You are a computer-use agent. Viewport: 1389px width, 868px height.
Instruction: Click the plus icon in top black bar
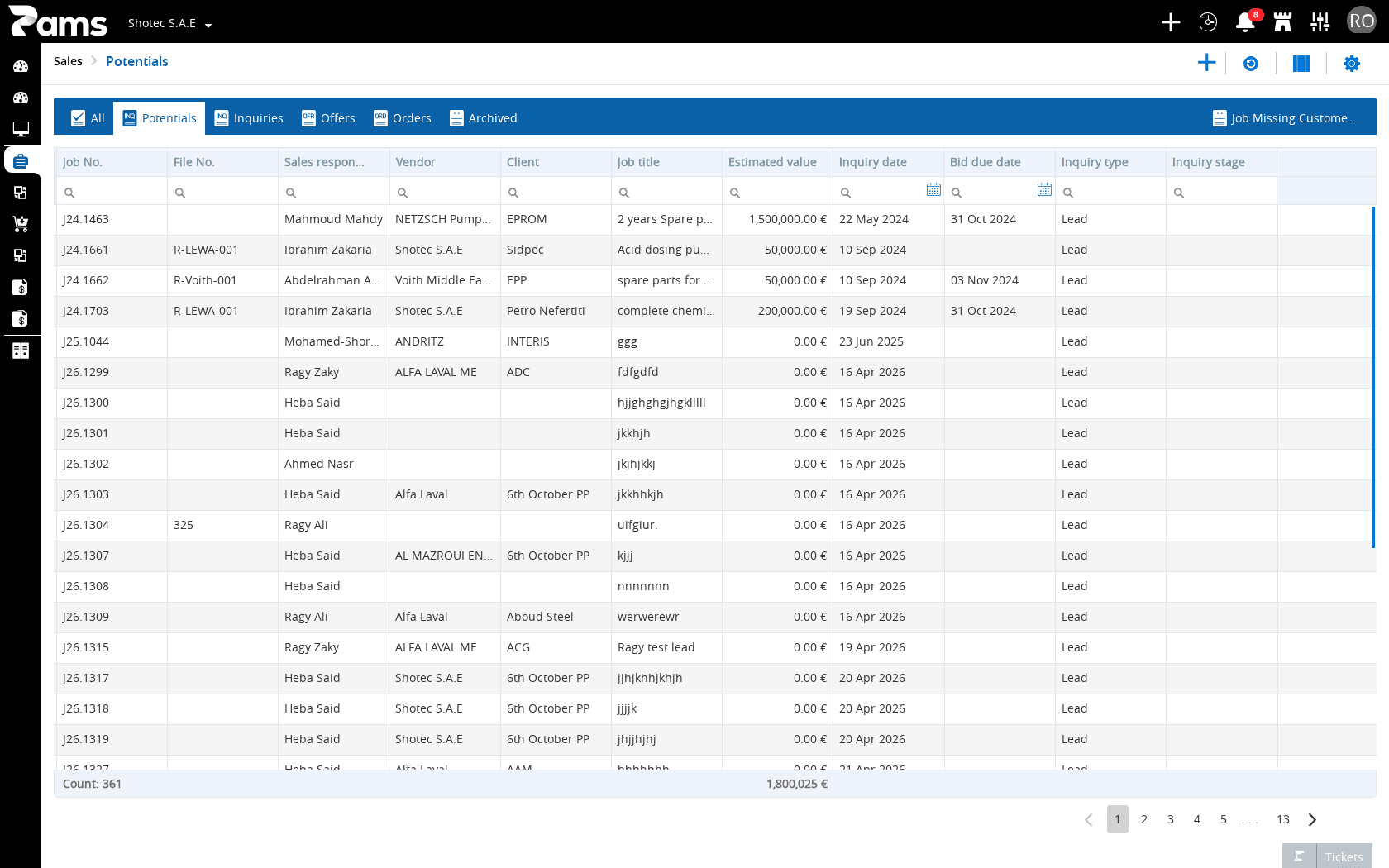(1170, 22)
